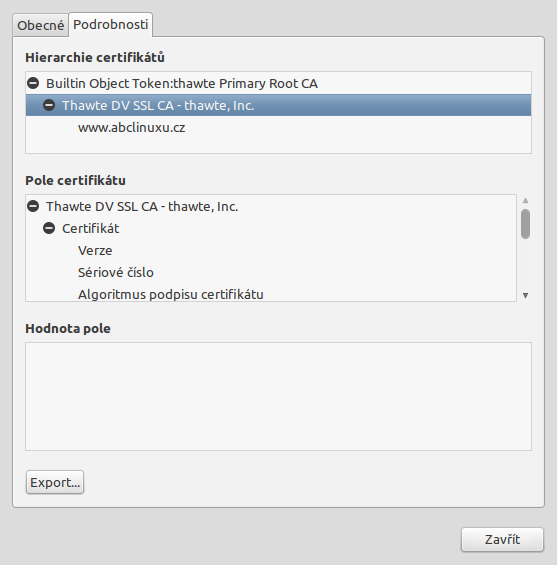Select Thawte DV SSL CA hierarchy row
This screenshot has height=565, width=557.
(x=278, y=105)
